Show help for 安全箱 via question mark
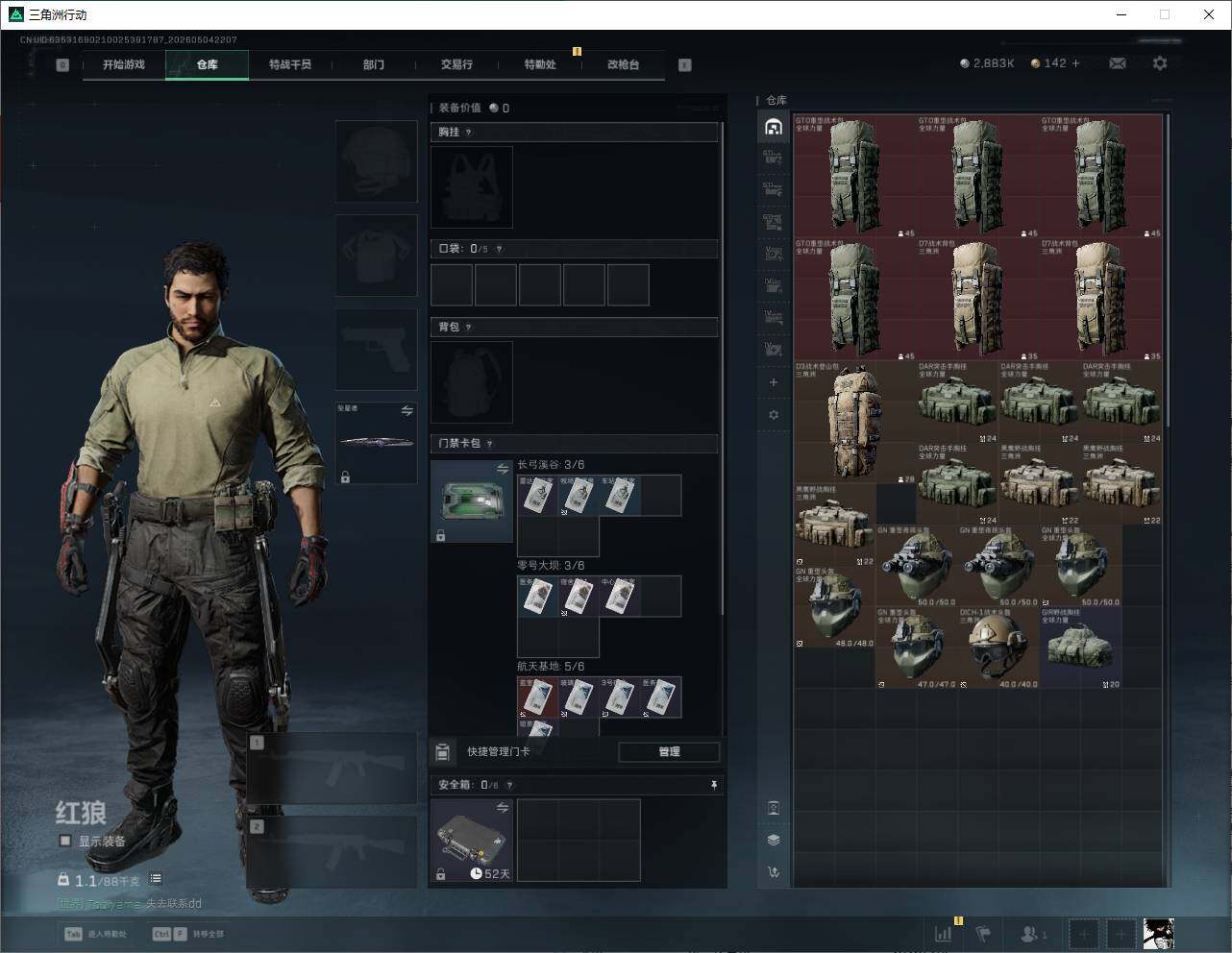Screen dimensions: 1232x953 click(x=509, y=785)
